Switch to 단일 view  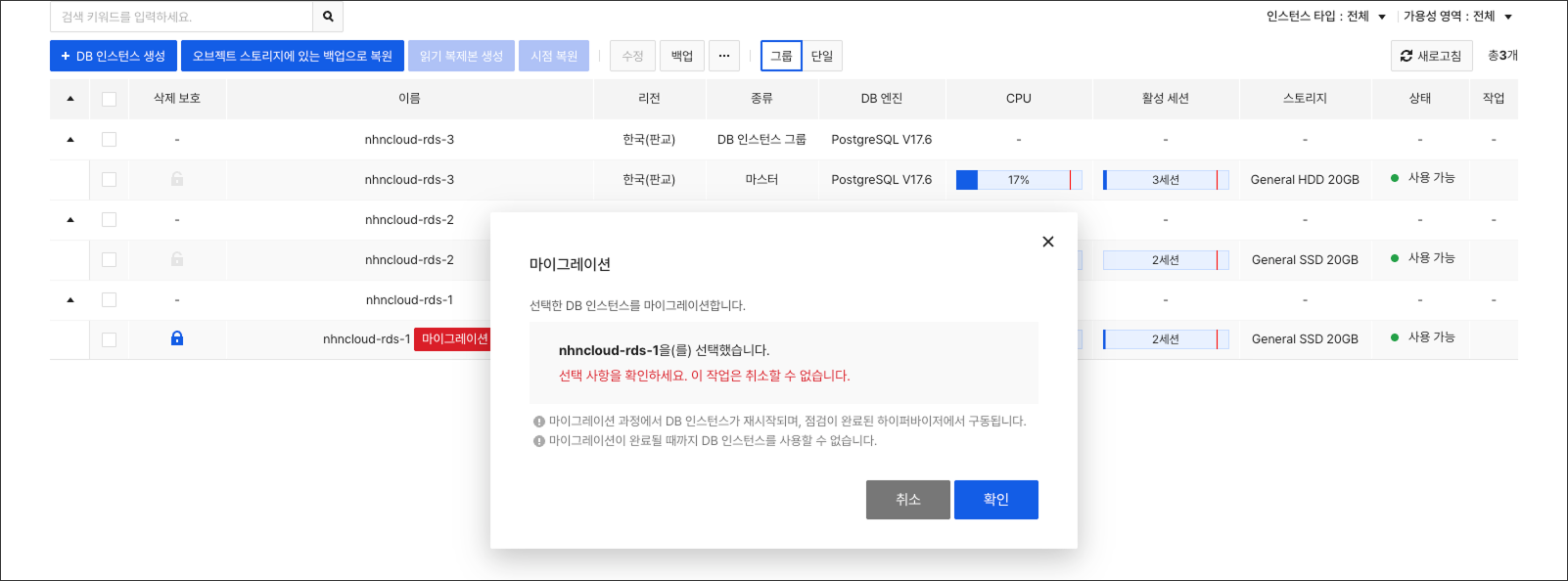point(822,56)
